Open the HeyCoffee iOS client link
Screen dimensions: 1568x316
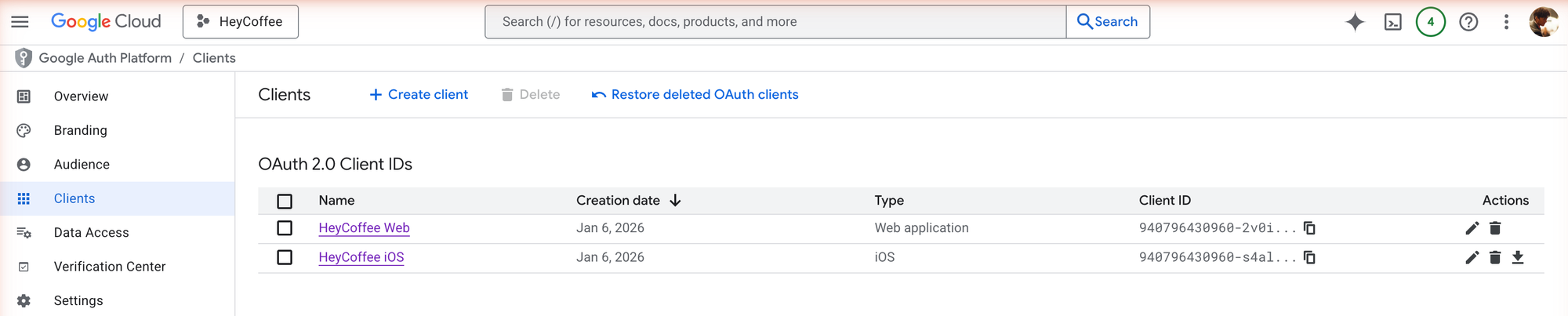tap(361, 257)
